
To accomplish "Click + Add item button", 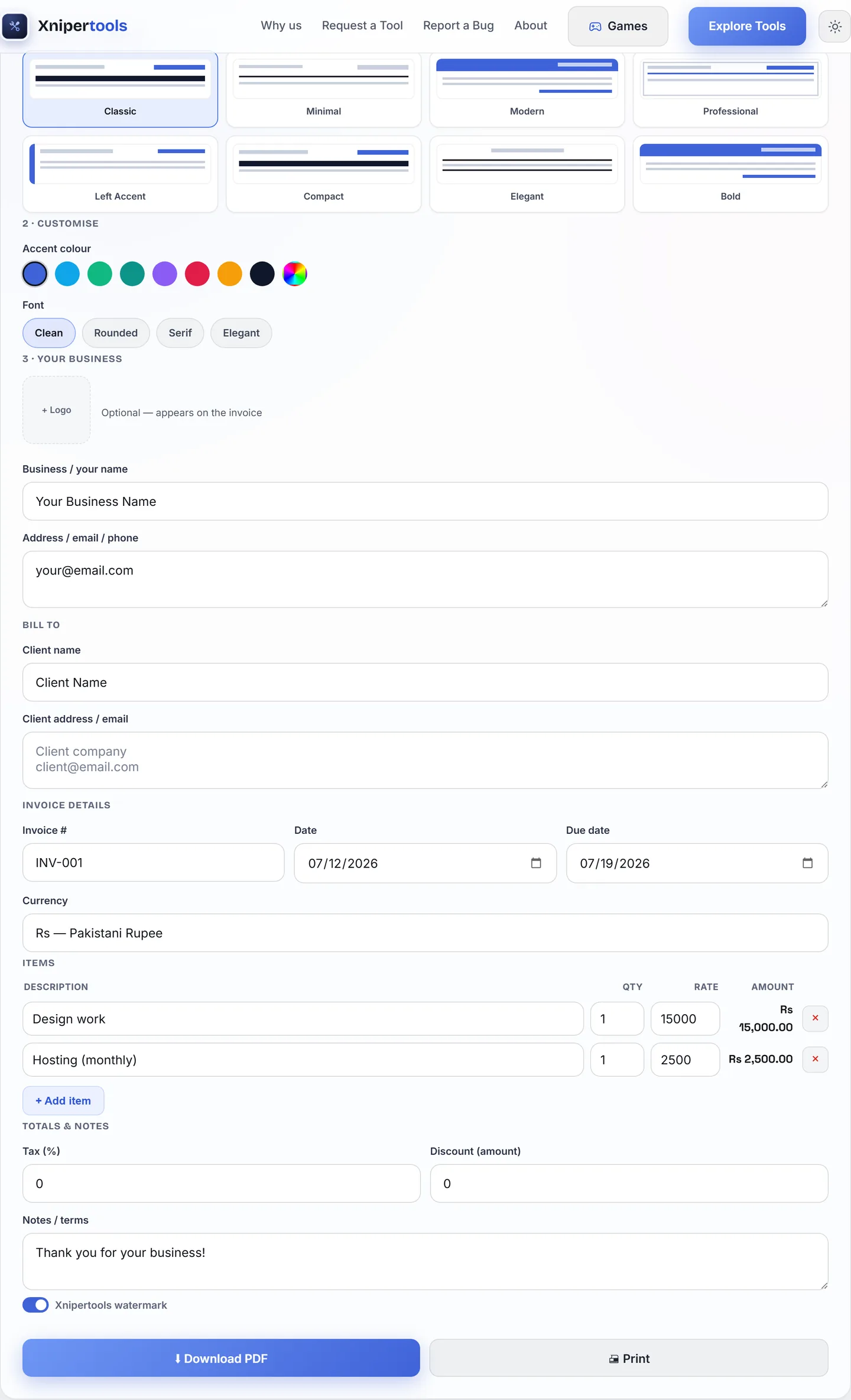I will 63,1100.
